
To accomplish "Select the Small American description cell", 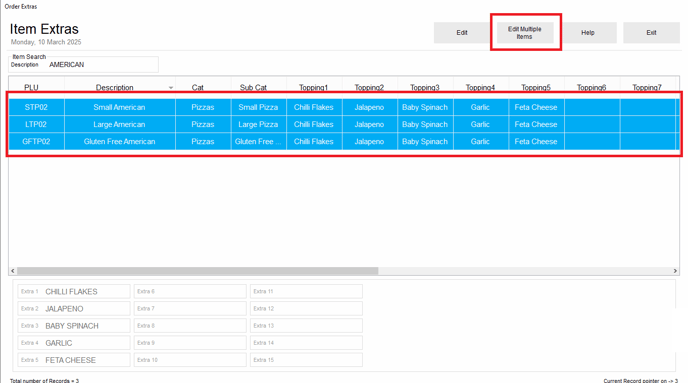I will 120,107.
